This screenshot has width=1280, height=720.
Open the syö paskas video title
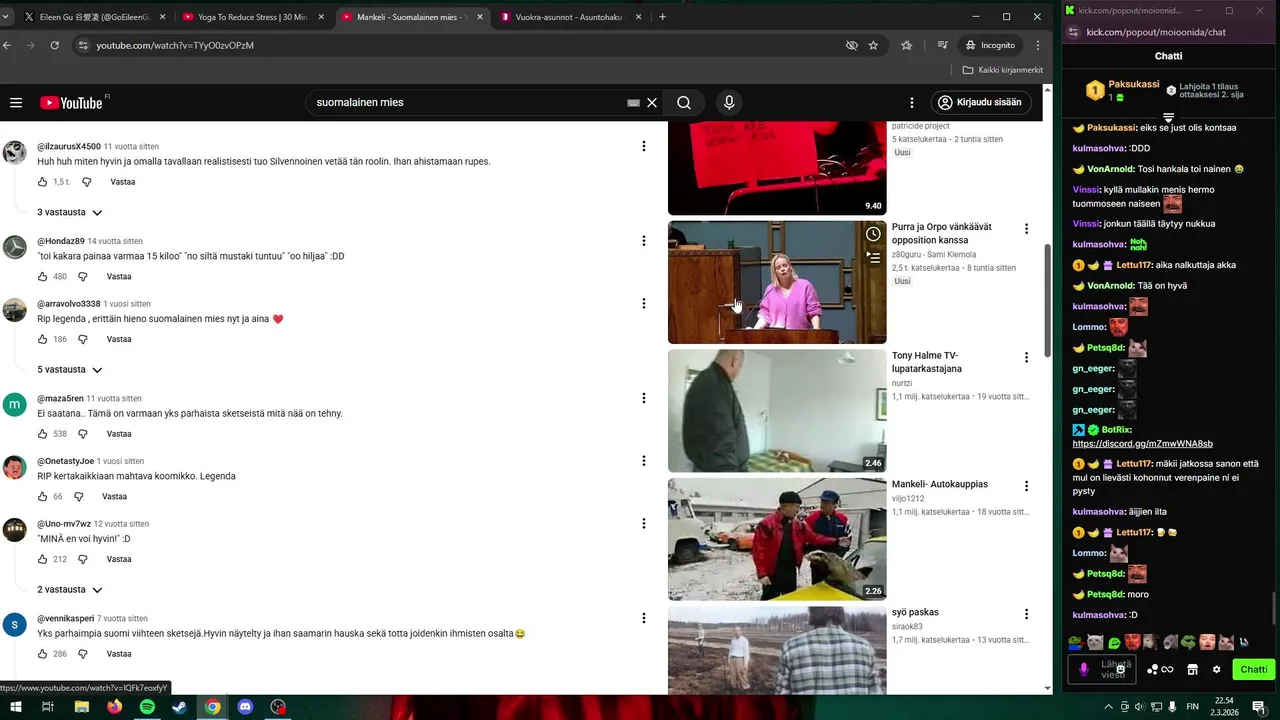click(915, 612)
